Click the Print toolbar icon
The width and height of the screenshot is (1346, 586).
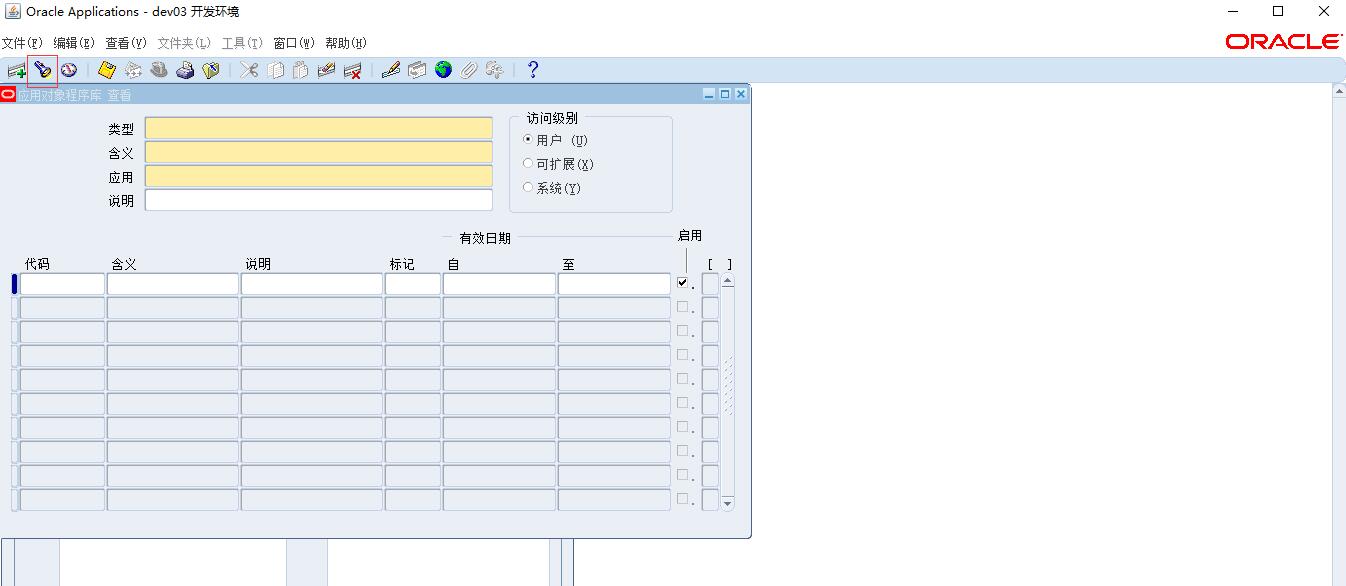pos(185,70)
